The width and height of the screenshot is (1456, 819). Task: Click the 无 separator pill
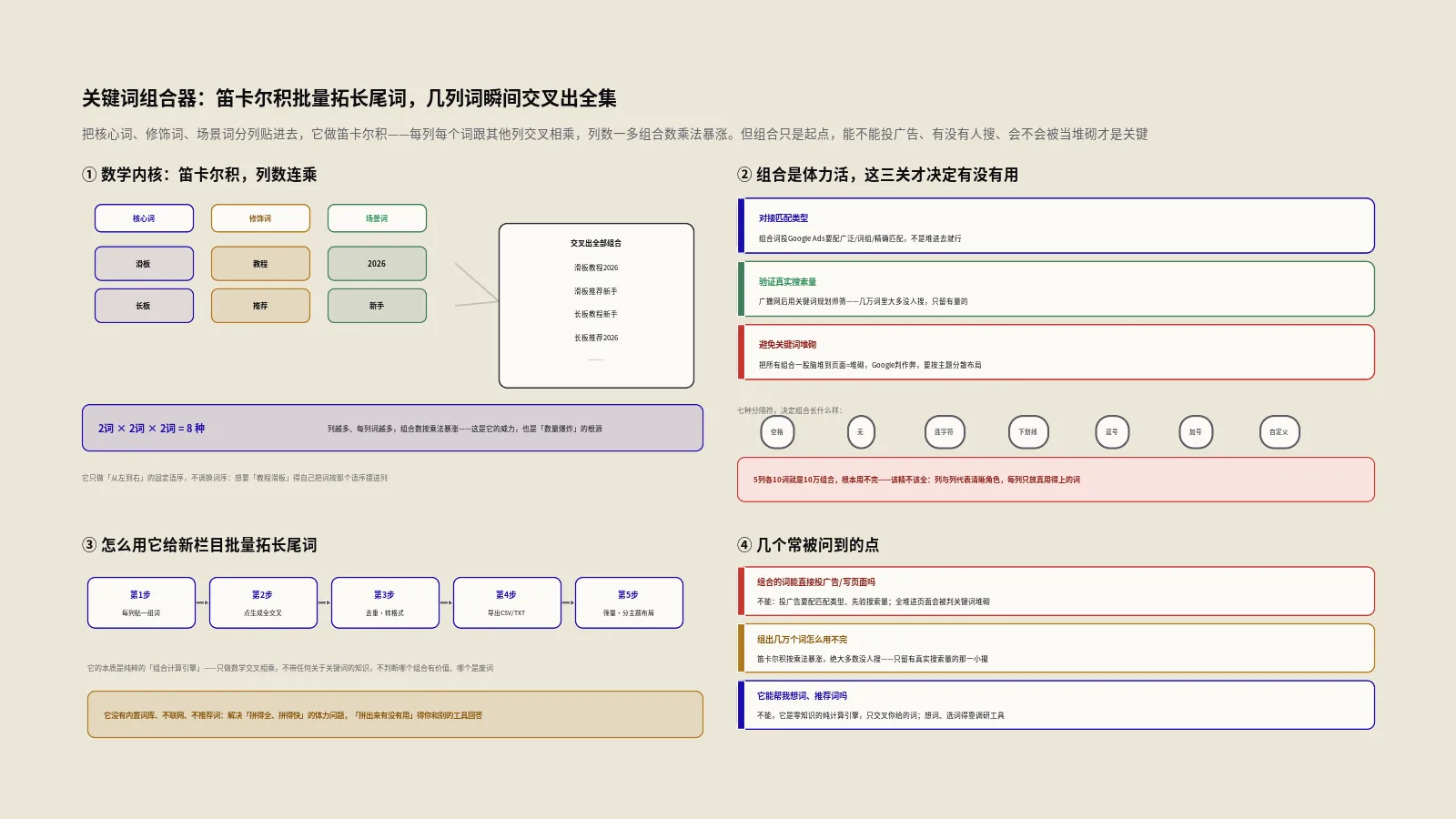[x=861, y=432]
